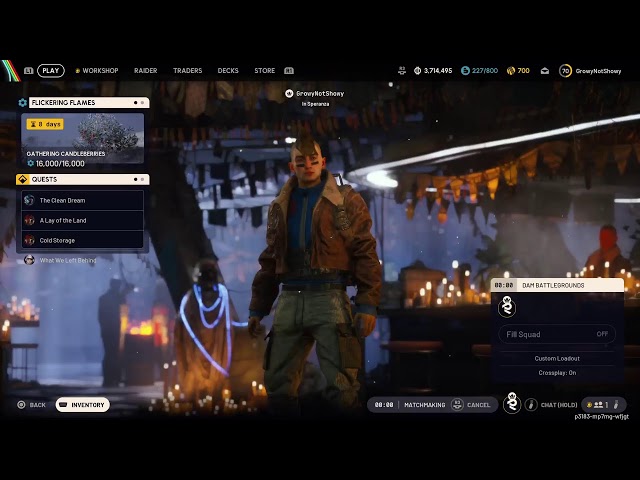Click the colorful striped game logo
The image size is (640, 480).
(x=11, y=71)
